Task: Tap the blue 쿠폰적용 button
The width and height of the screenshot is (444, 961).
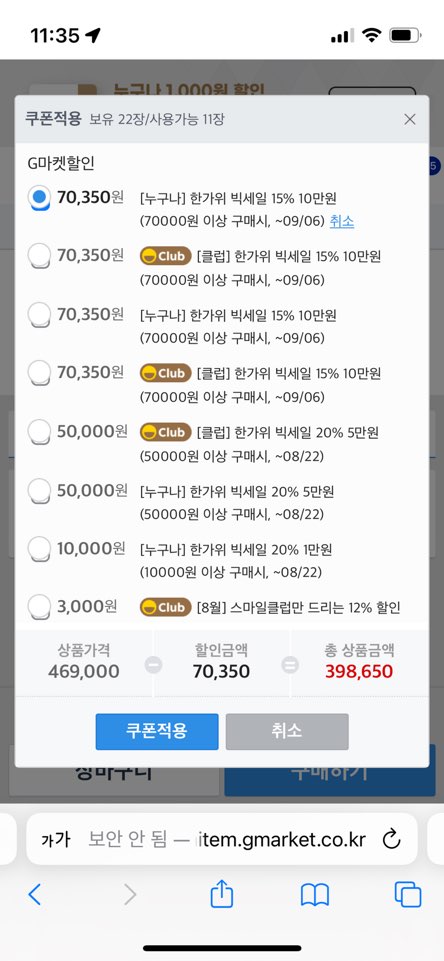Action: point(157,731)
